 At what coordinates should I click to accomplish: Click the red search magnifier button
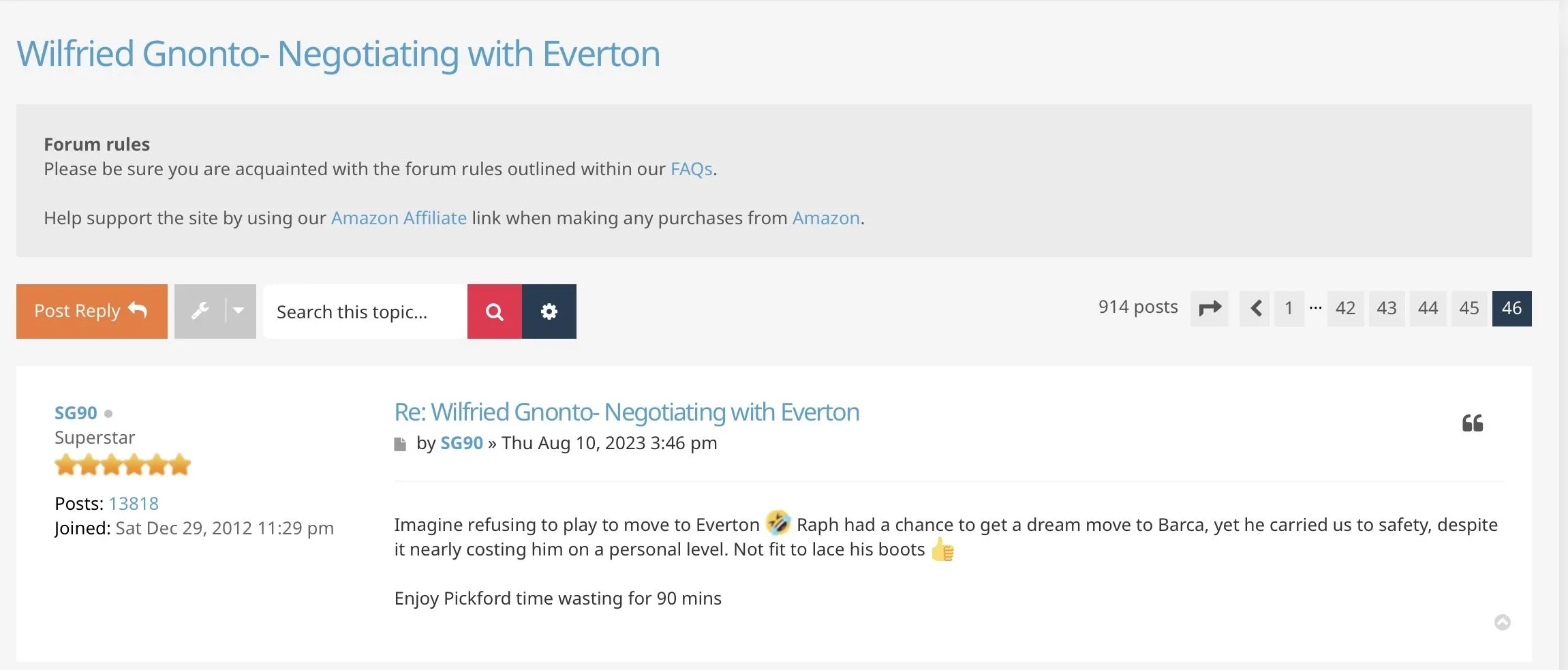495,311
